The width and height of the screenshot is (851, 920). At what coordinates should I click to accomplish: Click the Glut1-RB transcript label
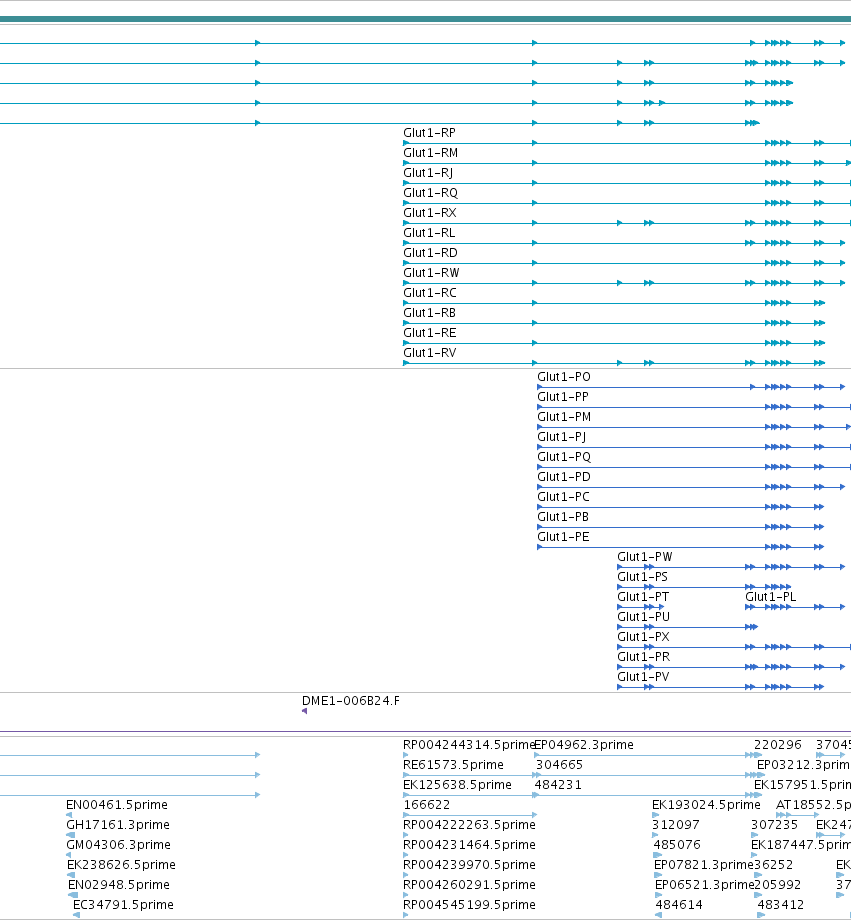click(x=429, y=313)
